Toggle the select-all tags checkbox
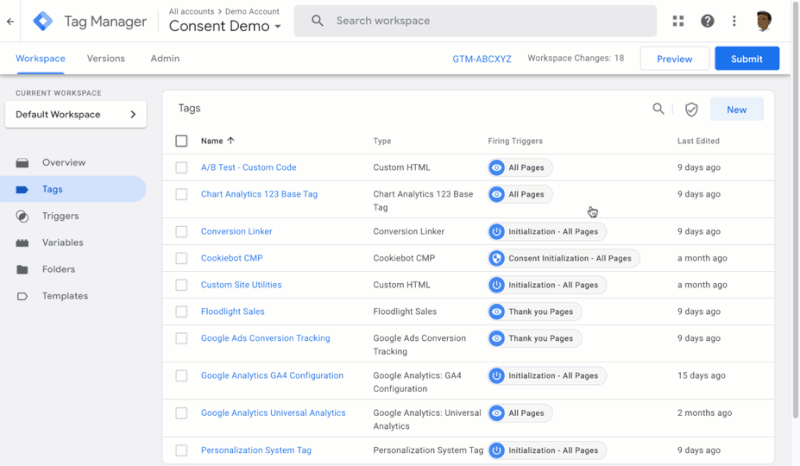 click(x=181, y=141)
